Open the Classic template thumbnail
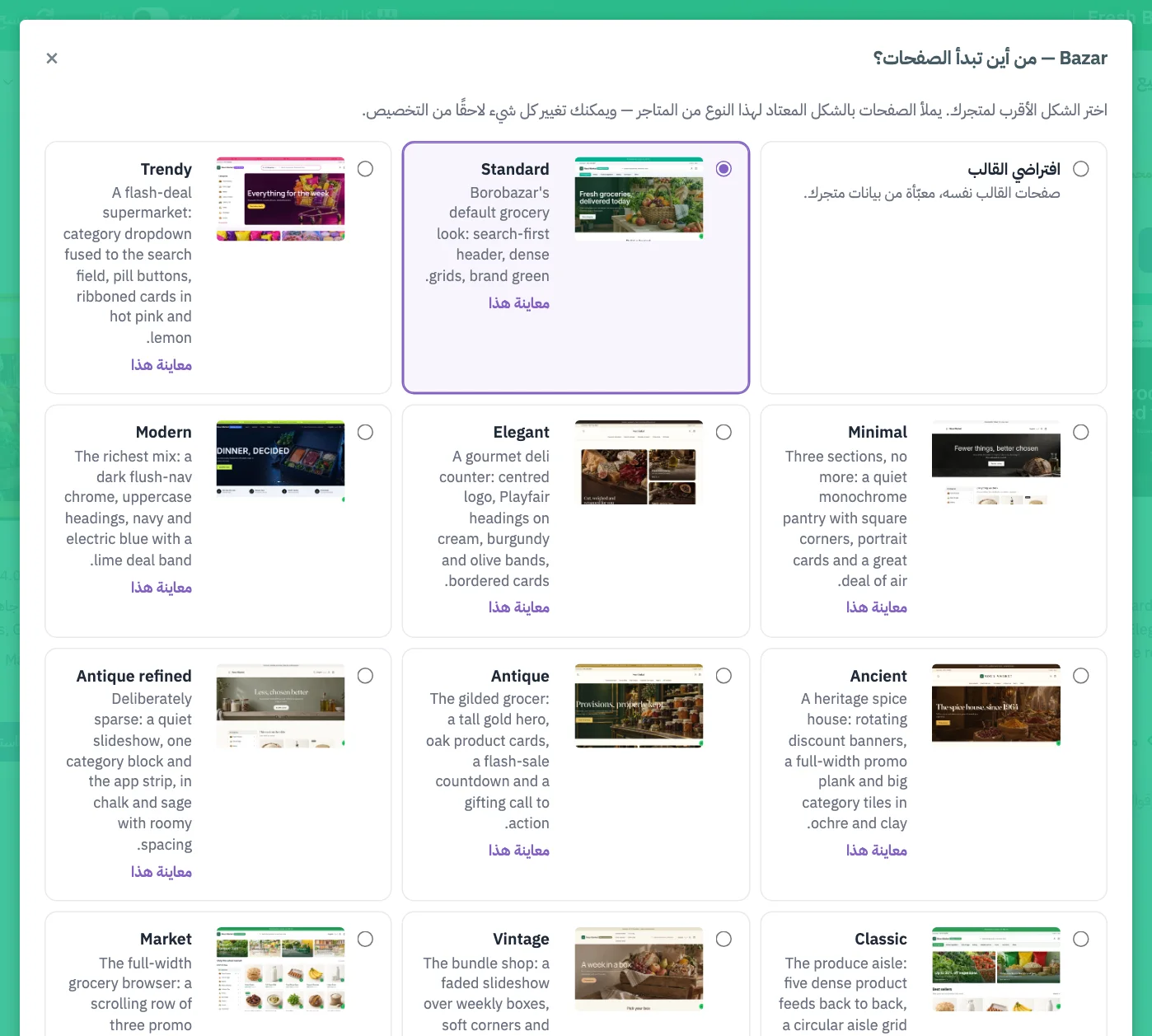This screenshot has width=1152, height=1036. [x=996, y=969]
